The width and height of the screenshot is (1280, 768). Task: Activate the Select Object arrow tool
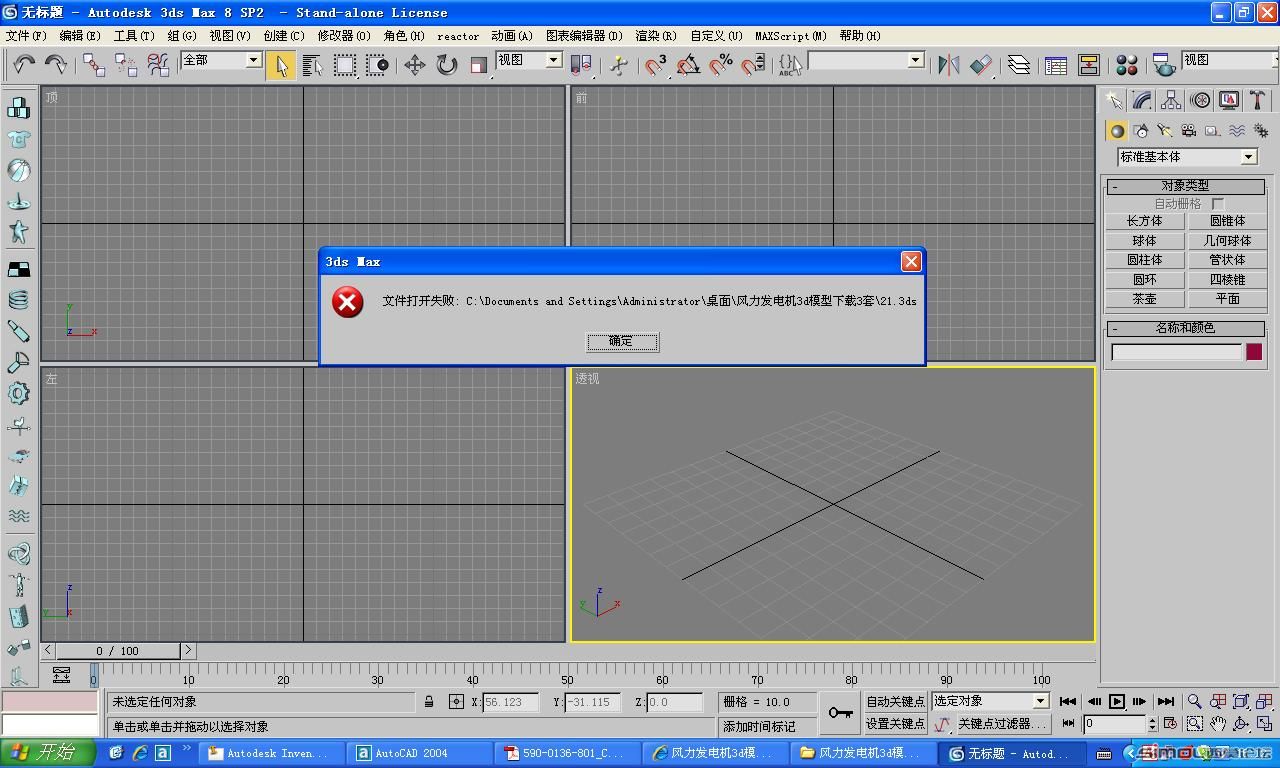[281, 65]
